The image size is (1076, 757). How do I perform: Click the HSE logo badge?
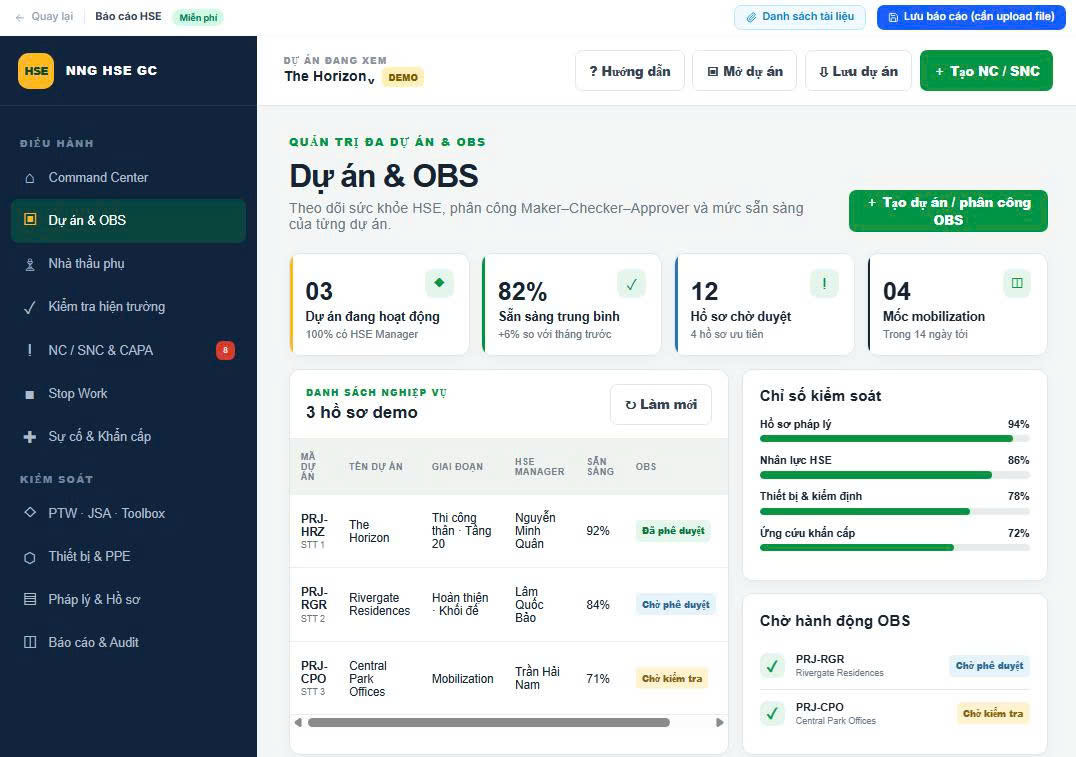[36, 71]
